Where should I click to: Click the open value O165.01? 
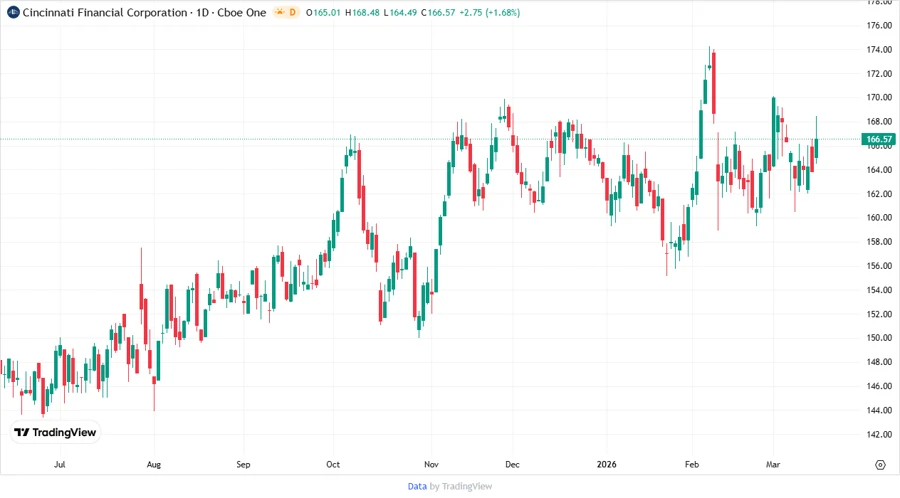tap(323, 12)
